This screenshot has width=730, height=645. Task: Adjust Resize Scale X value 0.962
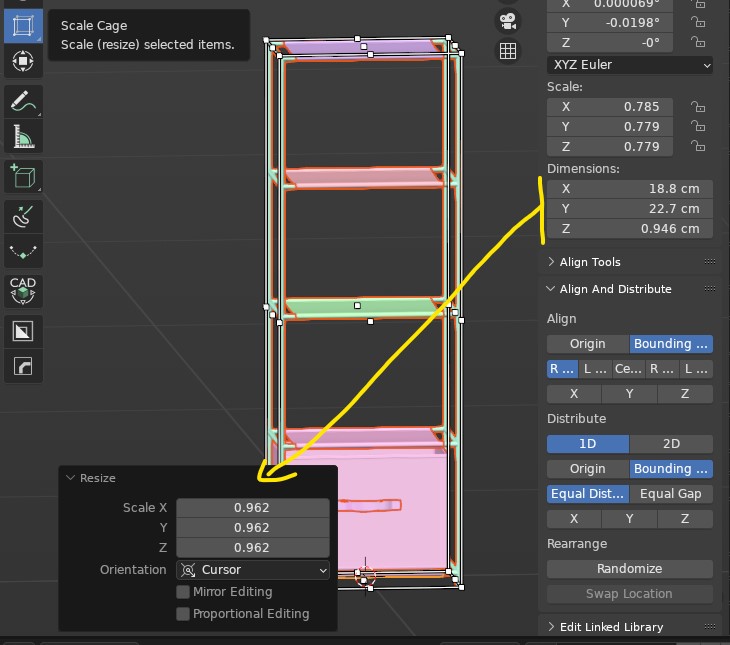pyautogui.click(x=253, y=508)
